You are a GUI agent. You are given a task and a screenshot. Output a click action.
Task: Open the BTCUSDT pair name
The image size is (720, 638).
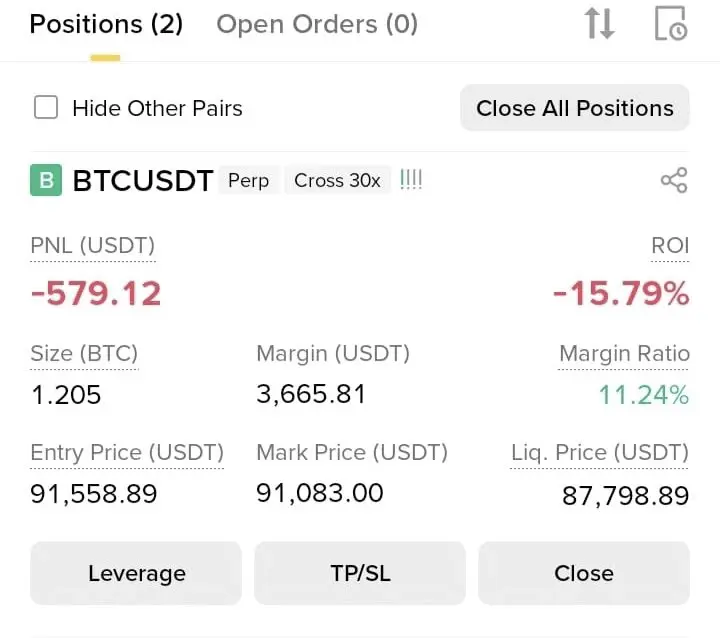click(143, 180)
